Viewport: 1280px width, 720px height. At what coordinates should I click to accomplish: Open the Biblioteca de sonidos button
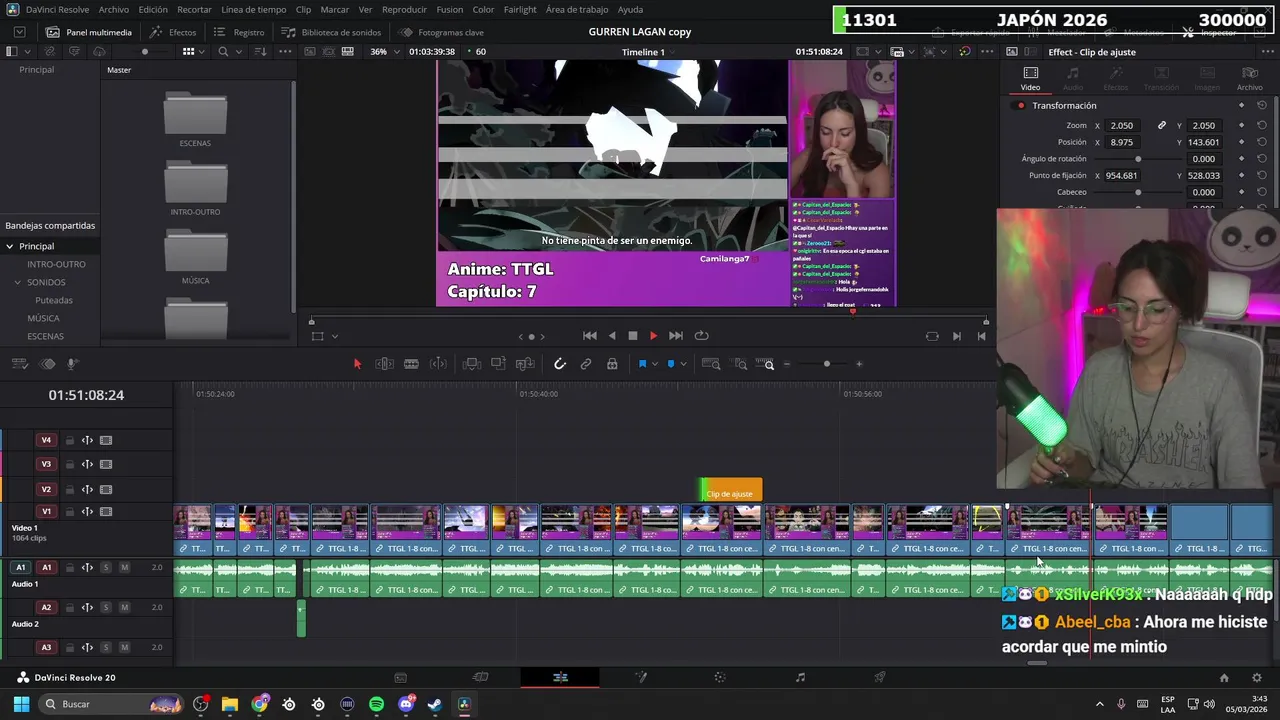coord(331,32)
